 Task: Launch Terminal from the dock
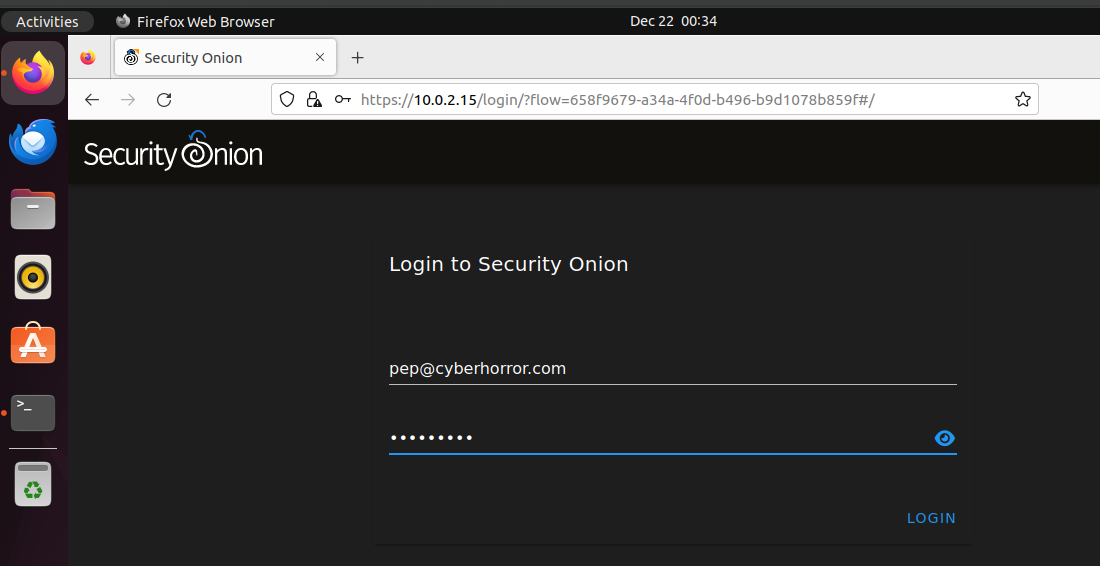[x=33, y=412]
